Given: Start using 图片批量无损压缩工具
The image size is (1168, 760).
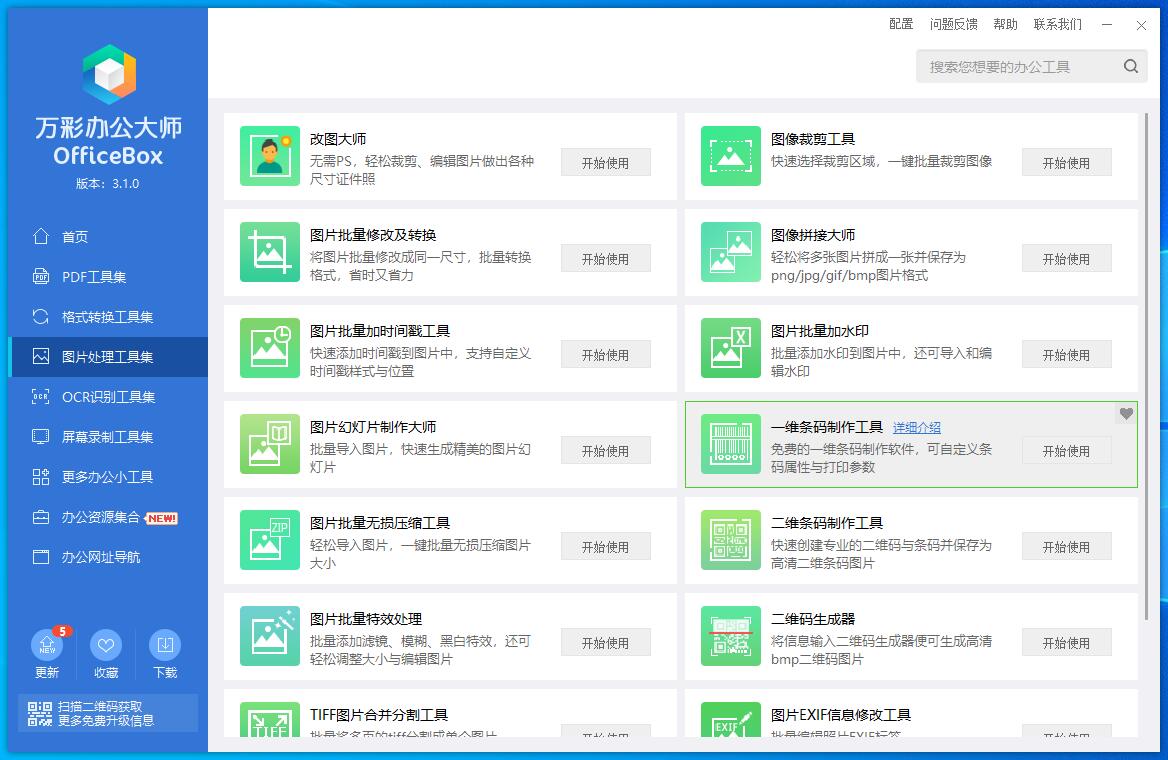Looking at the screenshot, I should pyautogui.click(x=606, y=547).
